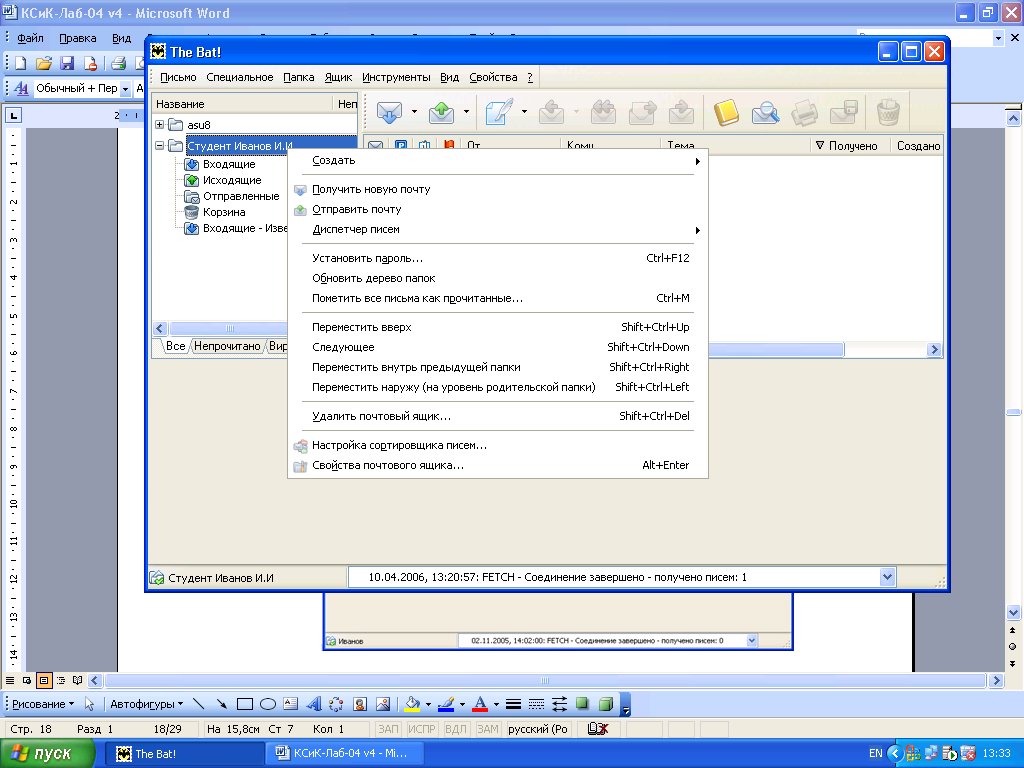Click the Insert Clip Art icon

coord(359,704)
